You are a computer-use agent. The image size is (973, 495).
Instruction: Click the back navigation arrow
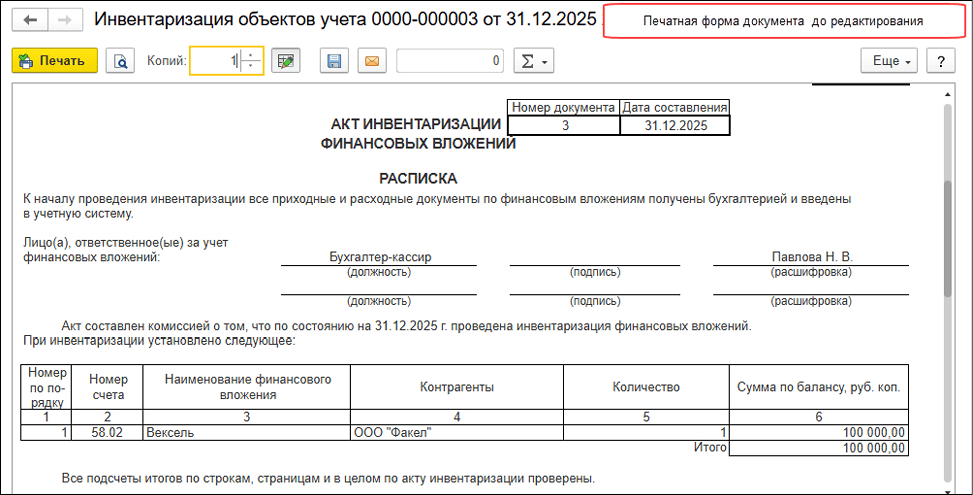pyautogui.click(x=29, y=20)
